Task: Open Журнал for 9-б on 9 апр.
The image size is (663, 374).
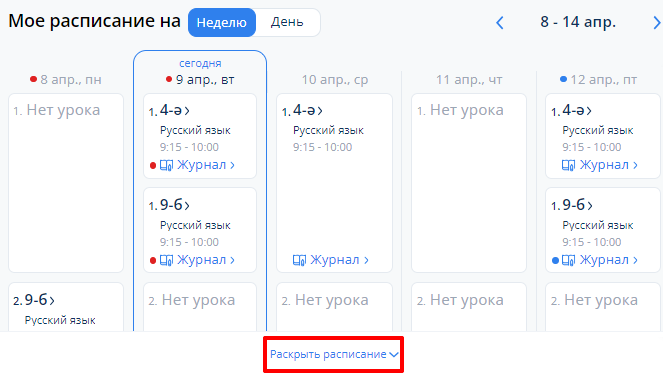Action: point(197,260)
